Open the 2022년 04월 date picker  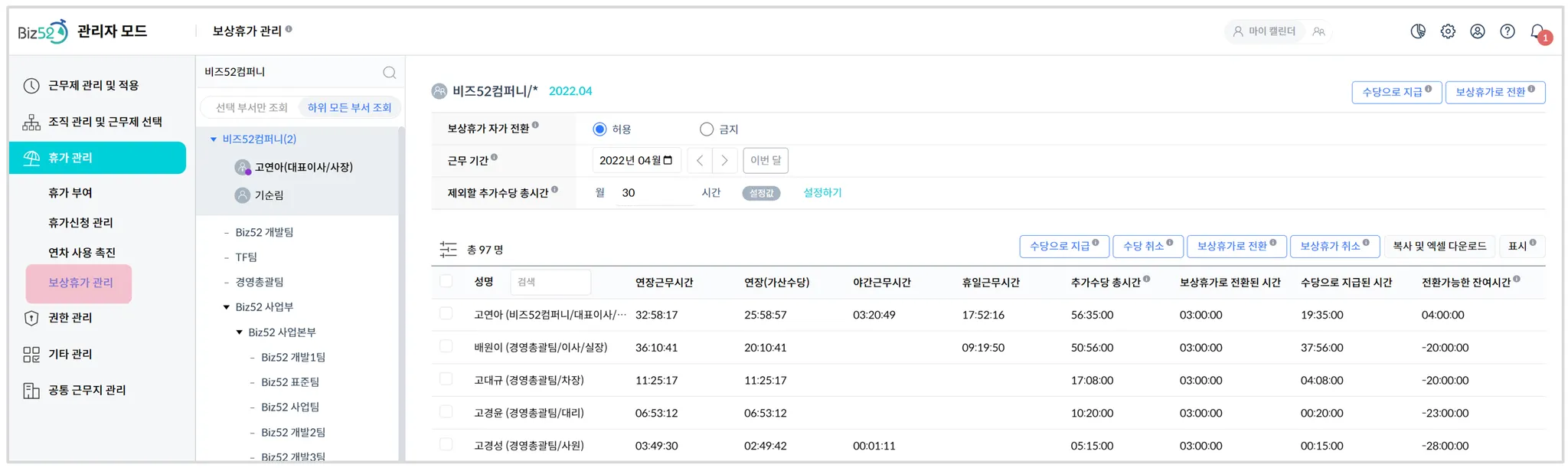pos(636,160)
